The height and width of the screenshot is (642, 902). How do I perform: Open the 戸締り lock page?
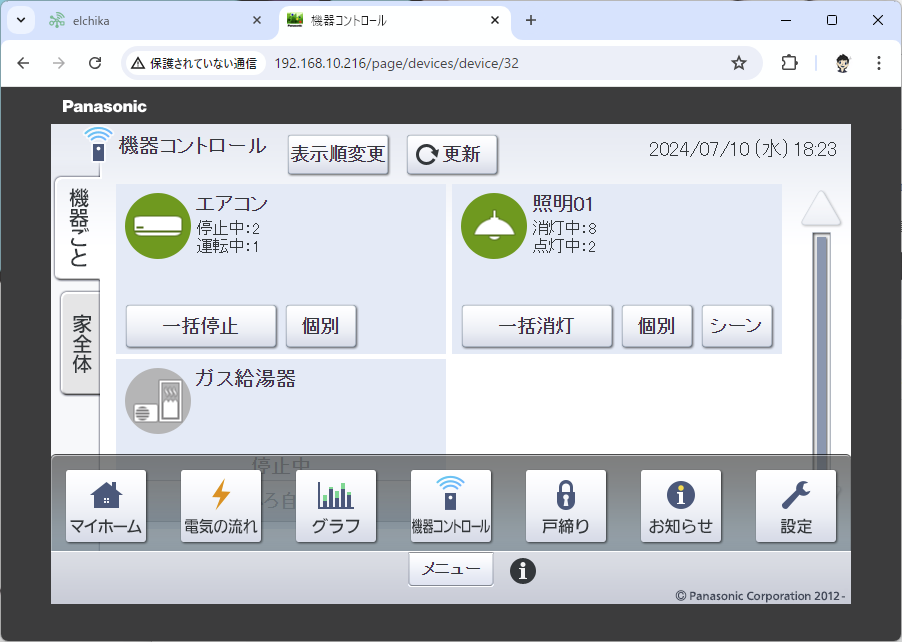tap(566, 506)
